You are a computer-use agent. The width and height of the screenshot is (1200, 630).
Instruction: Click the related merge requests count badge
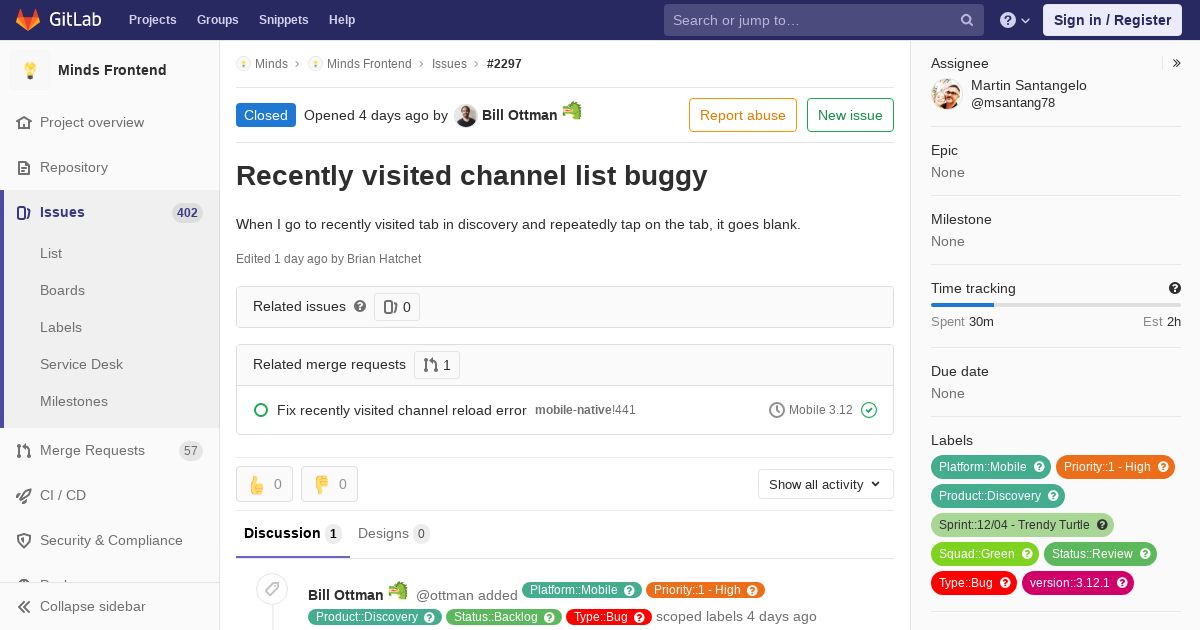(x=437, y=365)
